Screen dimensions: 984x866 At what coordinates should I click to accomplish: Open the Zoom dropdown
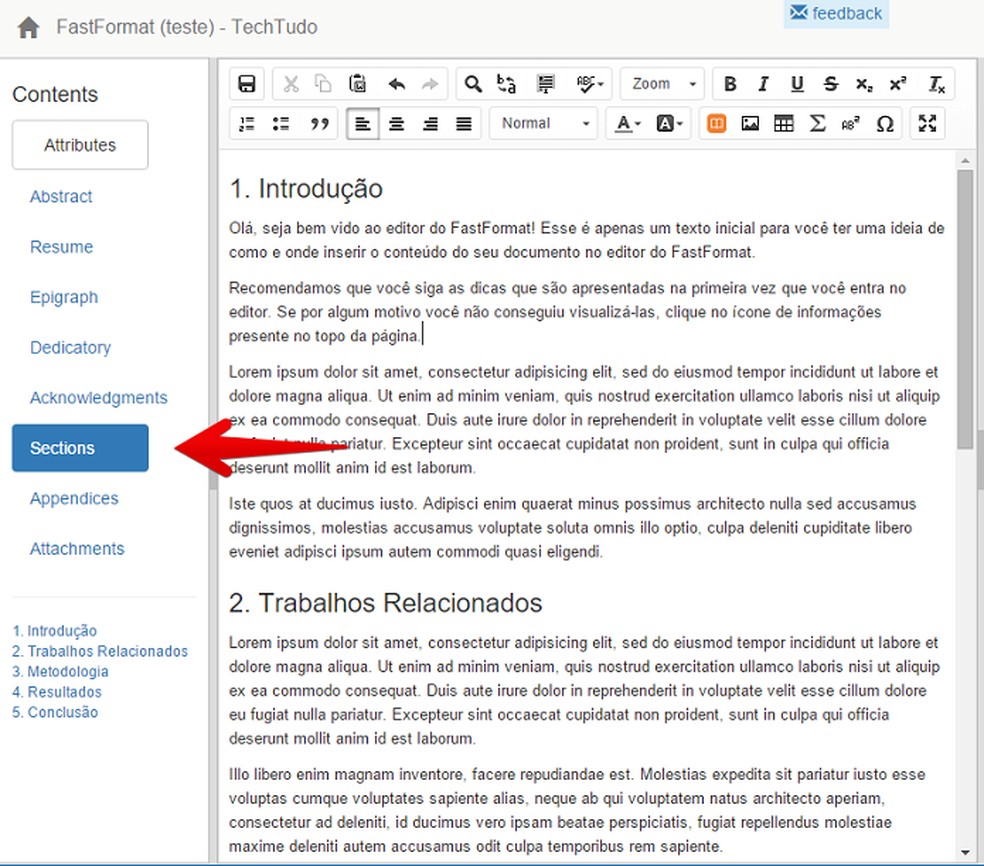tap(663, 84)
